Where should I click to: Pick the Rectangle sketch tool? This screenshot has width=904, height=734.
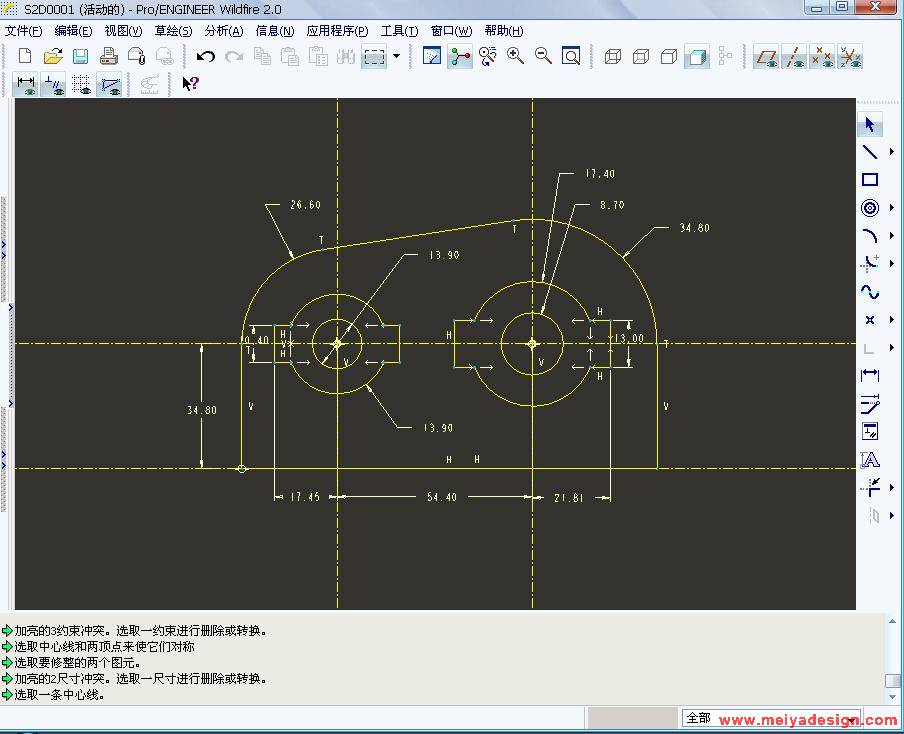click(x=870, y=180)
